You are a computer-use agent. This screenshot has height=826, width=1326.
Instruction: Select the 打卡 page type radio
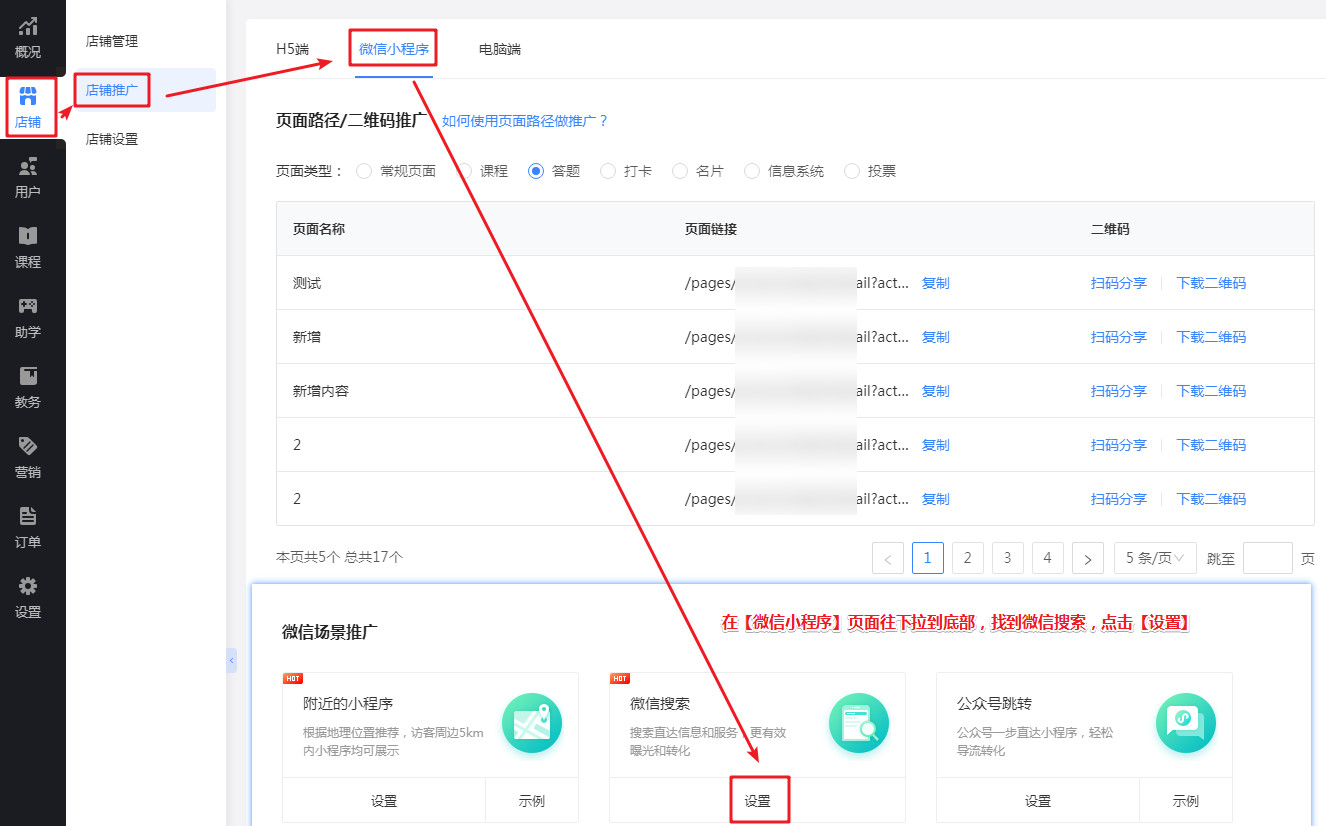[x=608, y=171]
